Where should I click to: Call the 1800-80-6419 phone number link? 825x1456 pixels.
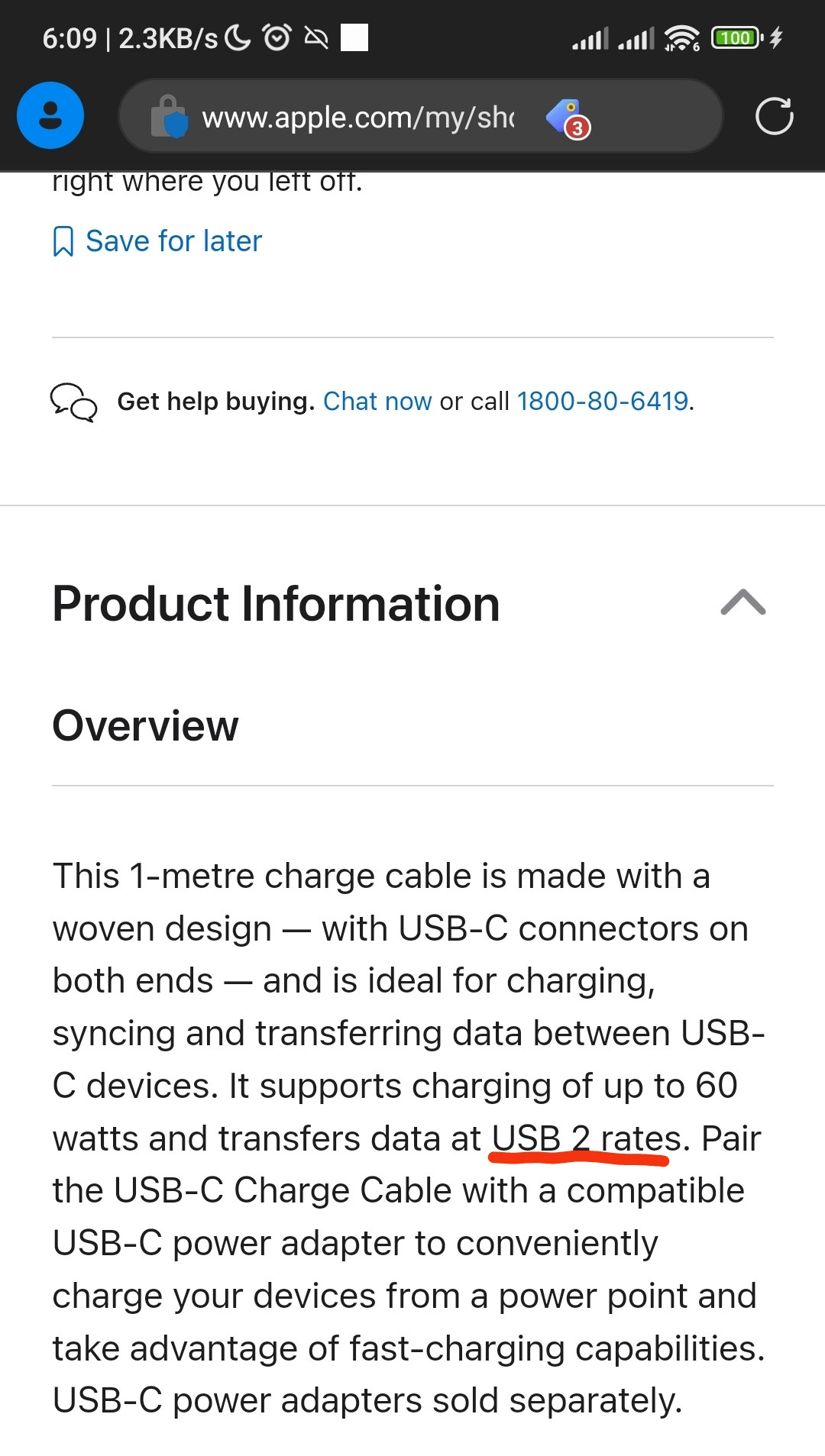point(603,401)
